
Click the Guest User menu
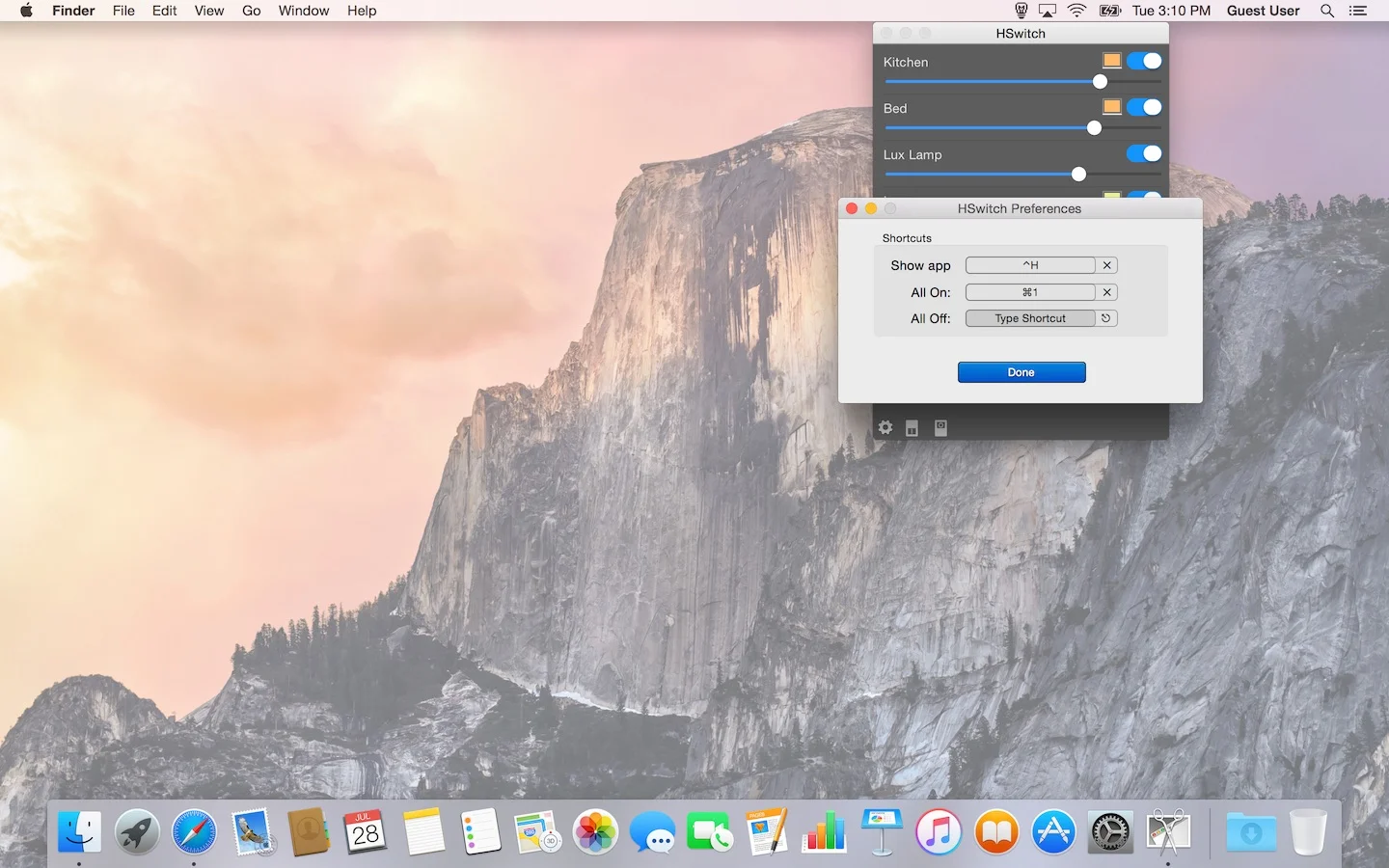(x=1263, y=11)
